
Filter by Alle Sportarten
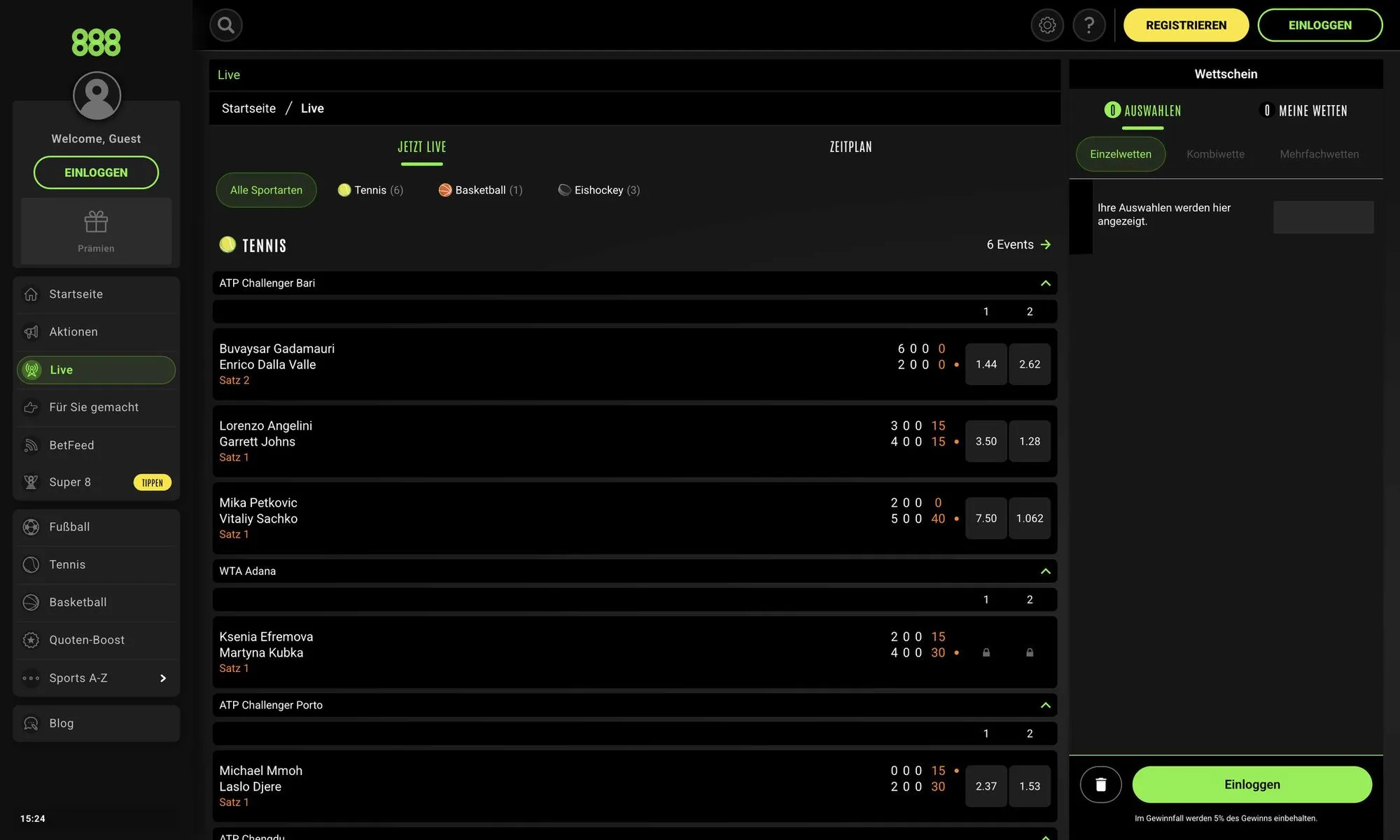pos(266,190)
